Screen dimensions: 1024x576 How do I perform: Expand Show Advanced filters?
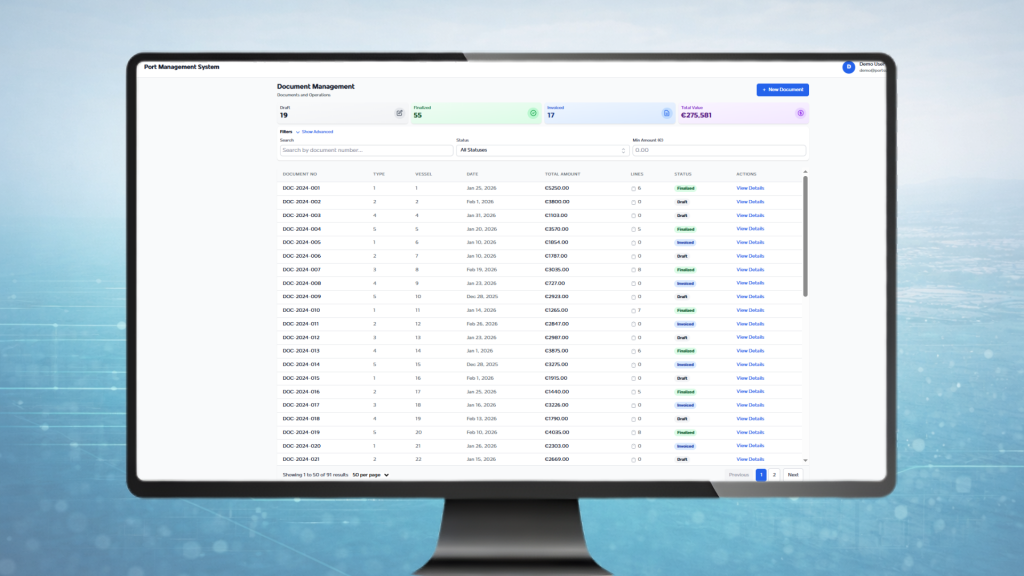(317, 132)
